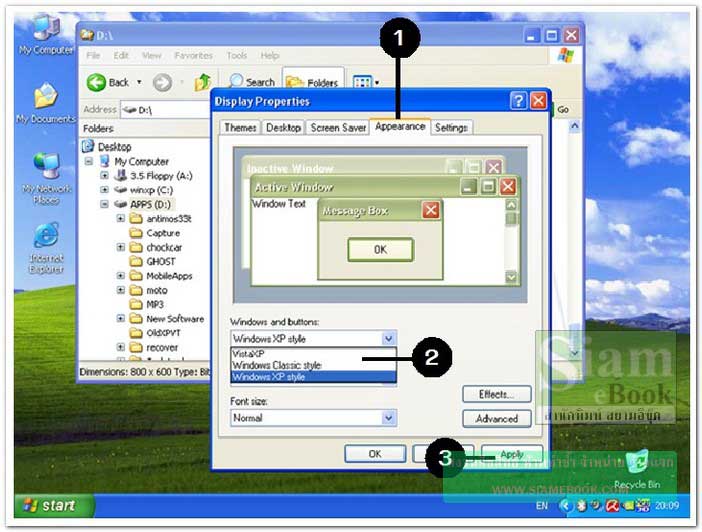Screen dimensions: 702x532
Task: Open My Documents desktop icon
Action: pos(46,103)
